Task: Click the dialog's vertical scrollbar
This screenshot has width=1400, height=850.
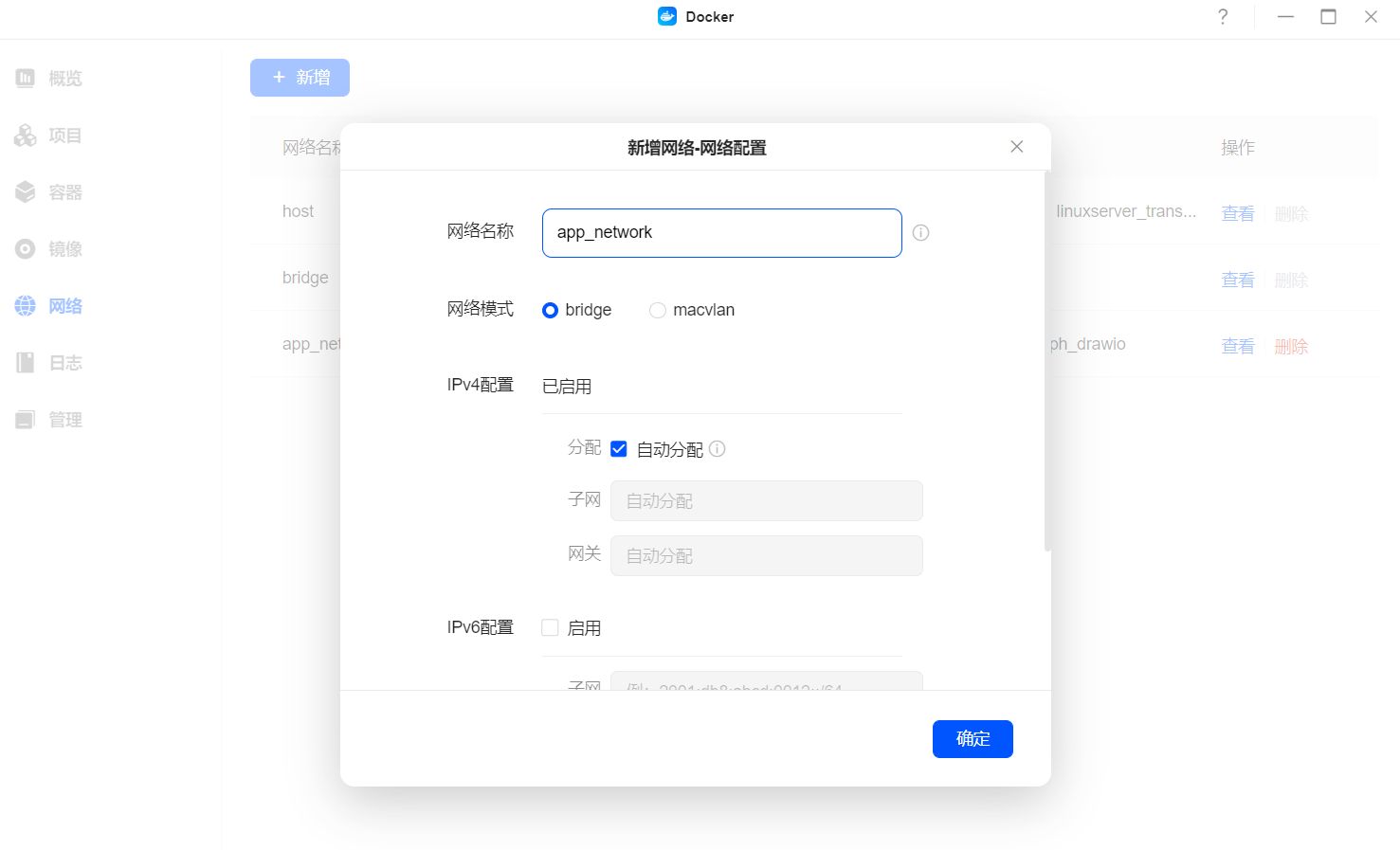Action: coord(1047,360)
